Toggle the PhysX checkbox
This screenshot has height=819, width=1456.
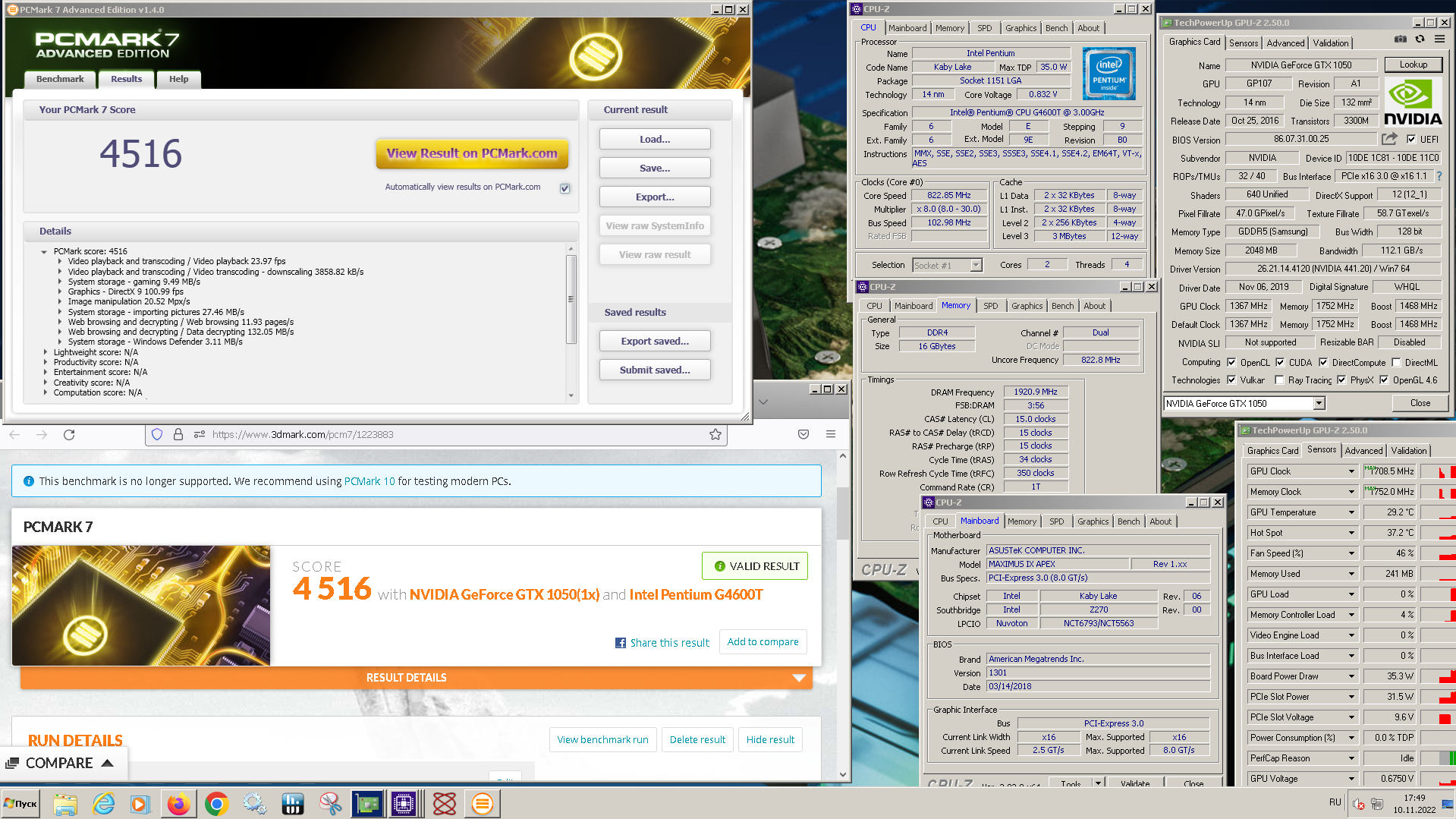[x=1341, y=380]
